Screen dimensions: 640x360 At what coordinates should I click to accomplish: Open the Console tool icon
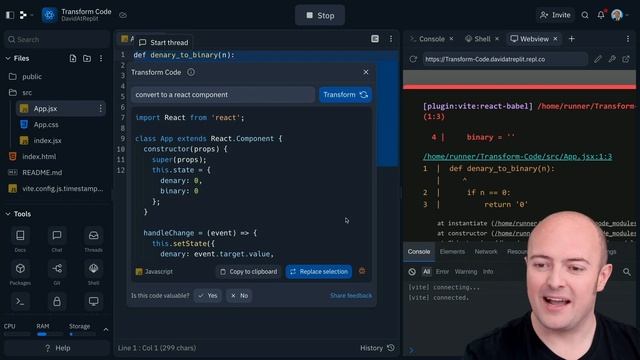tap(20, 302)
